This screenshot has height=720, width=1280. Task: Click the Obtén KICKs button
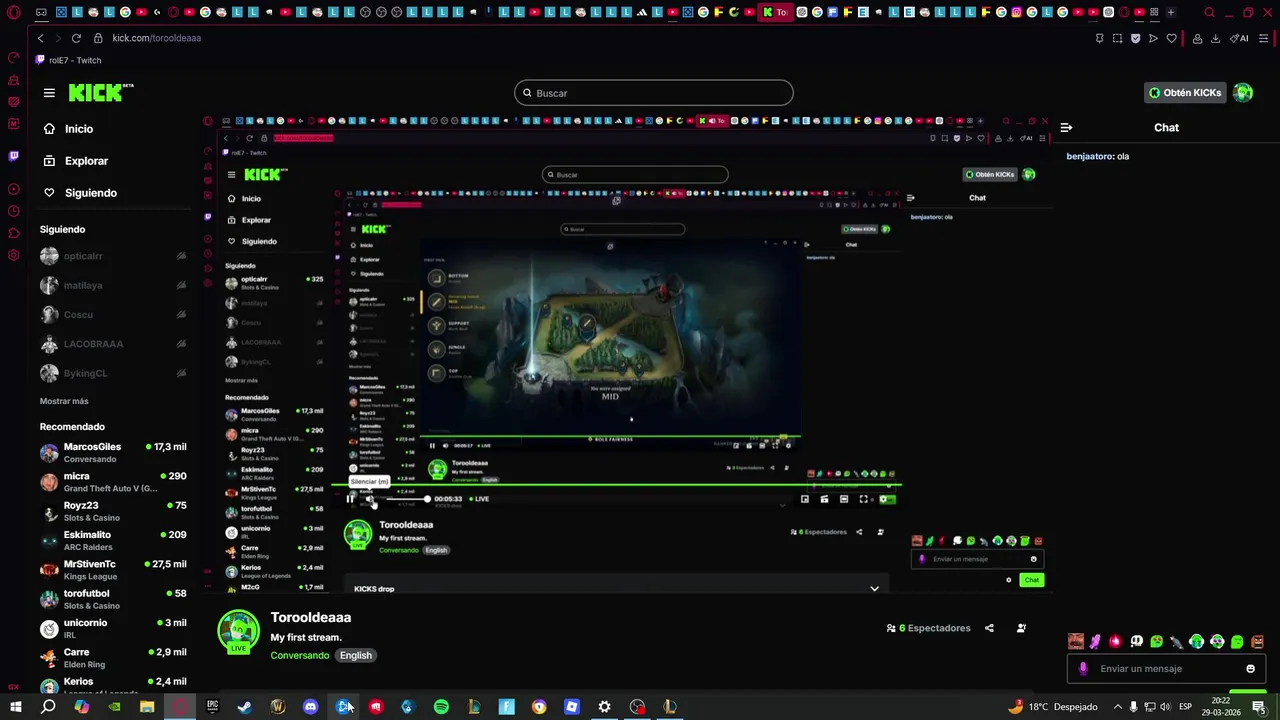(x=1185, y=93)
